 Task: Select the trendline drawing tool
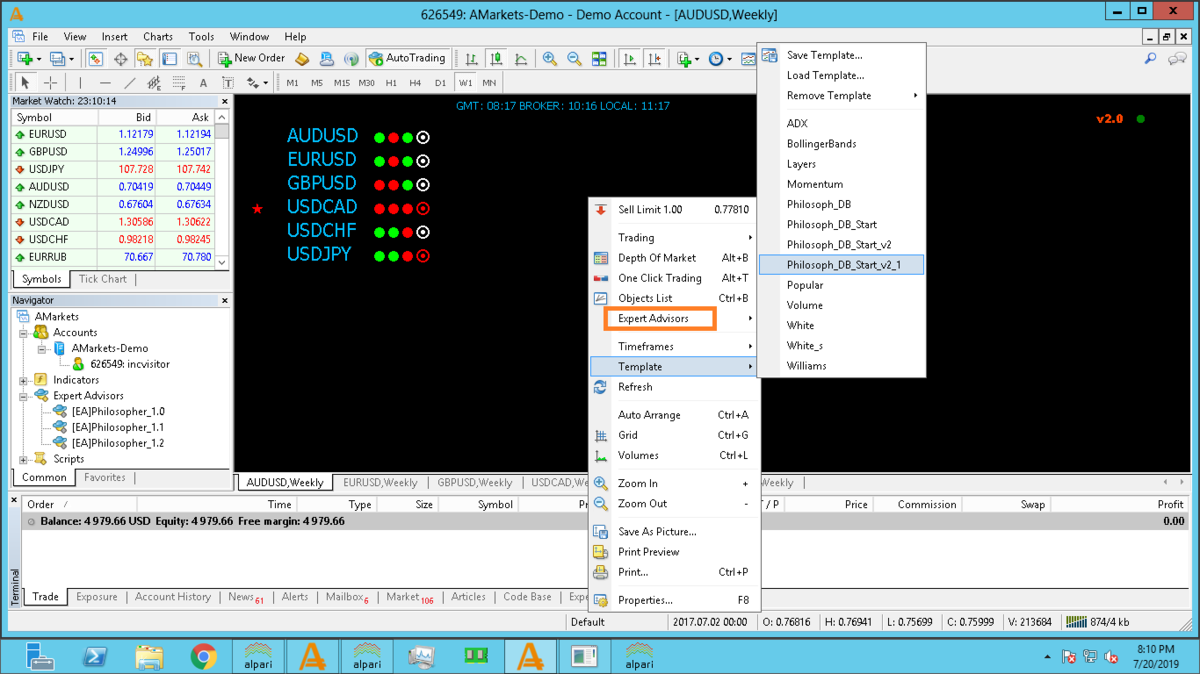pos(130,83)
